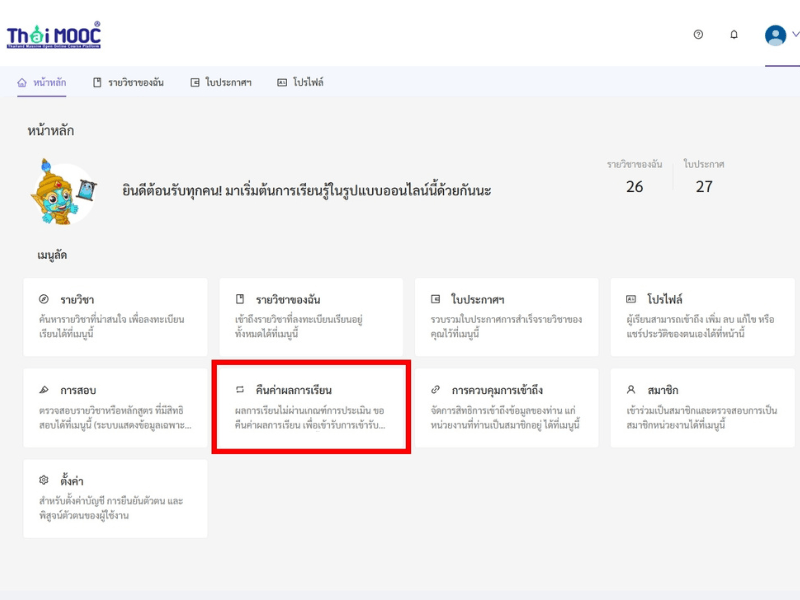Switch to the รายวิชาของฉัน tab
This screenshot has height=600, width=800.
pos(128,82)
